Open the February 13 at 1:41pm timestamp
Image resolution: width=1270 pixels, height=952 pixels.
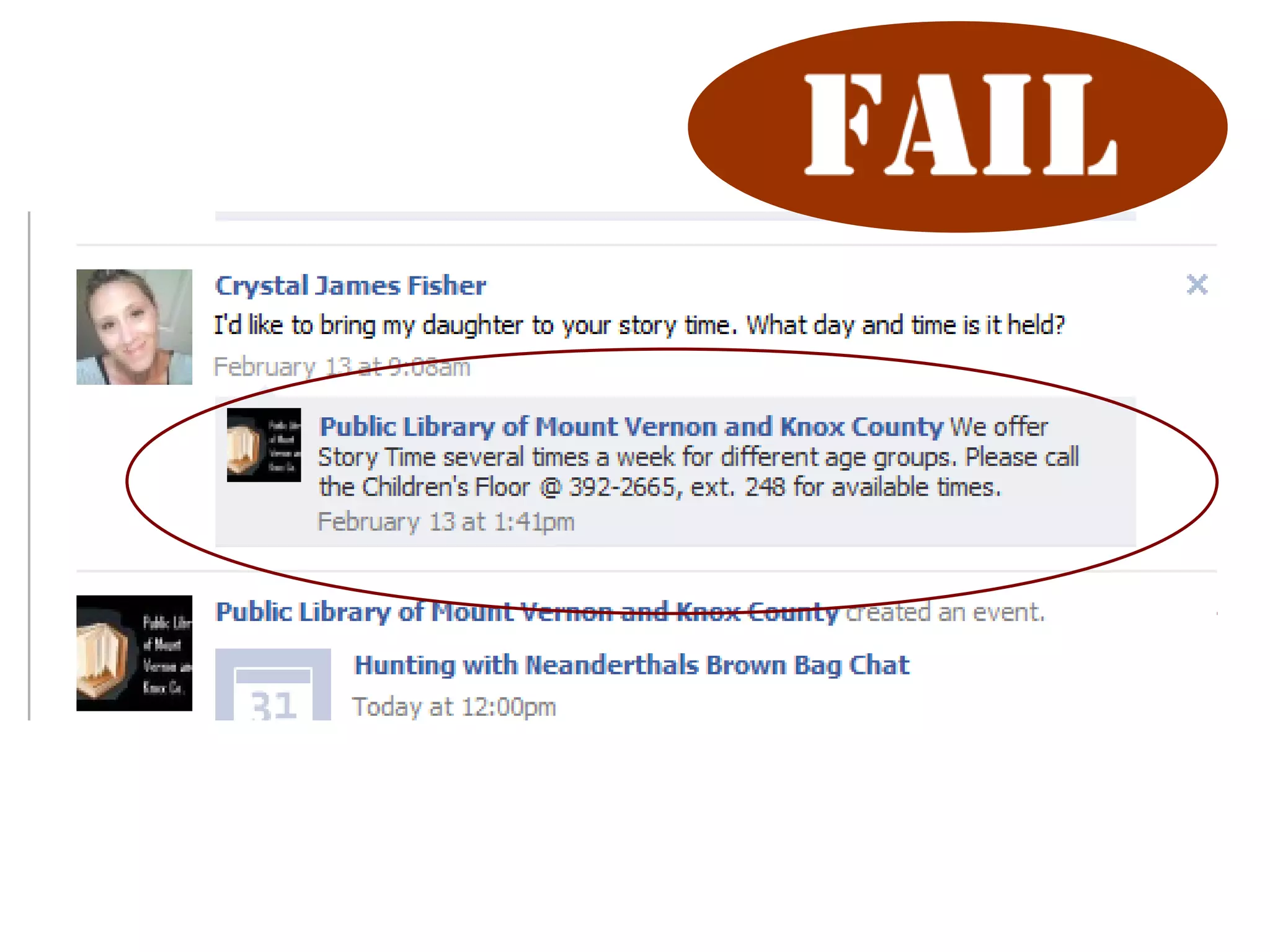coord(446,522)
